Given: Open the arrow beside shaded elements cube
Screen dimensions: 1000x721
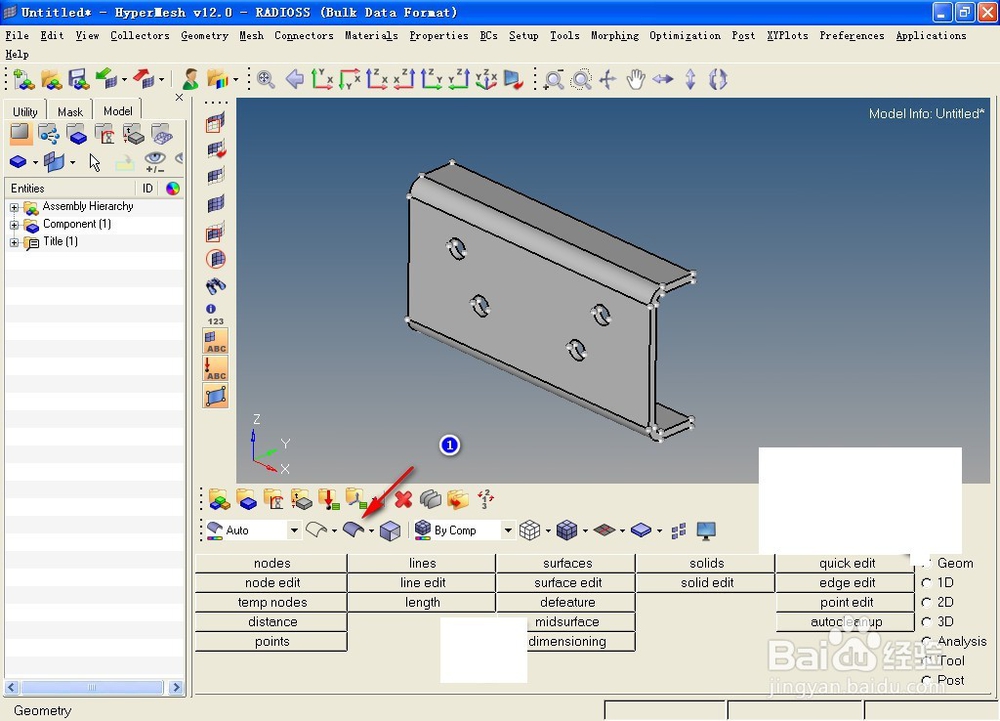Looking at the screenshot, I should coord(584,530).
